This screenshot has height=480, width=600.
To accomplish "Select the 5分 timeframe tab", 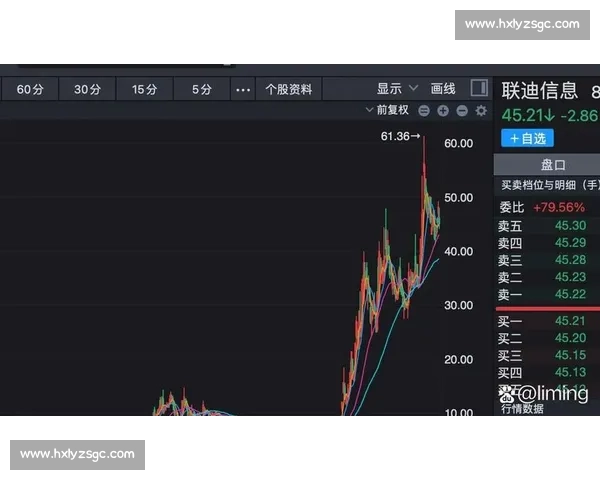I will tap(202, 89).
